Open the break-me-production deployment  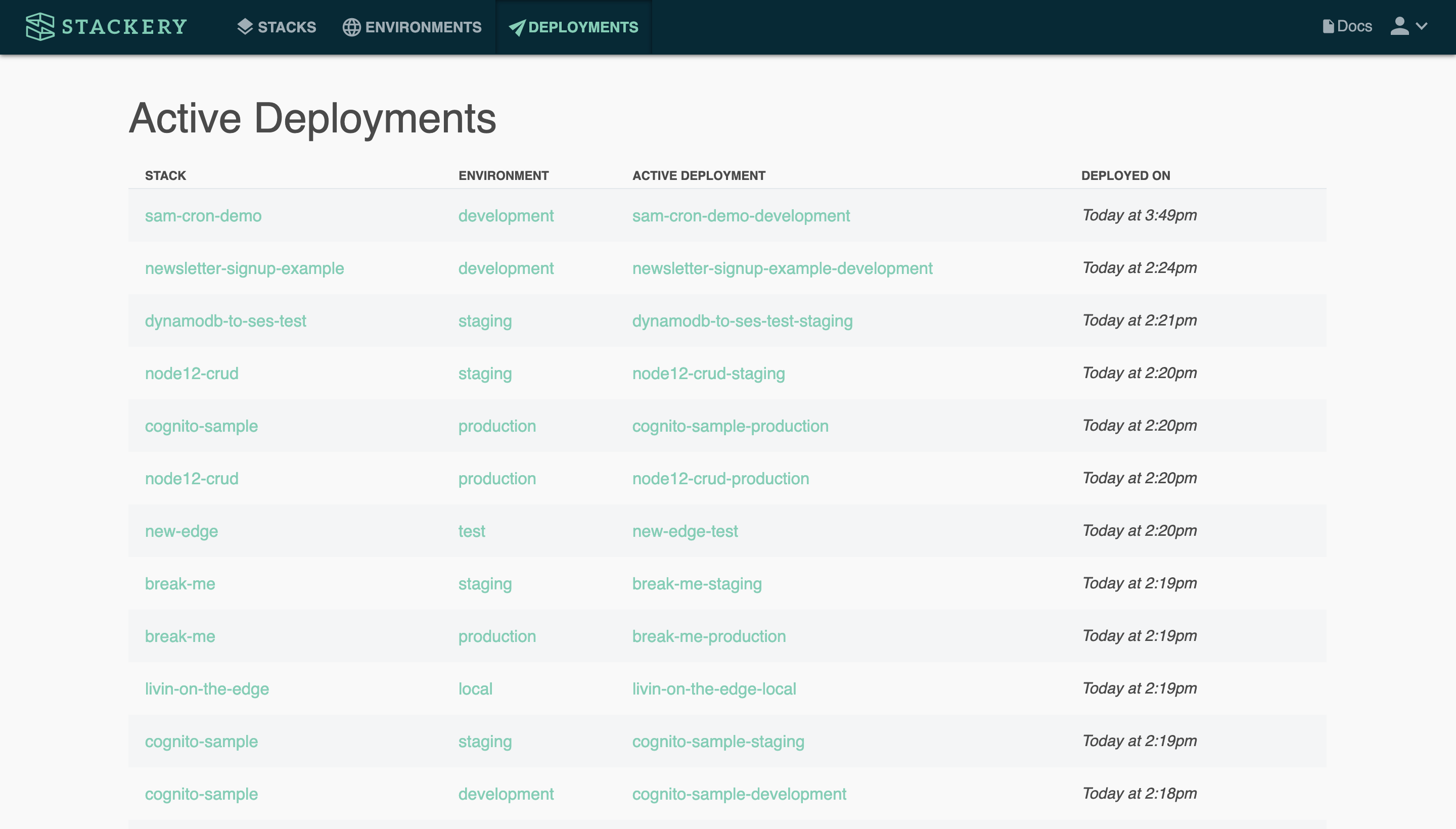click(709, 636)
